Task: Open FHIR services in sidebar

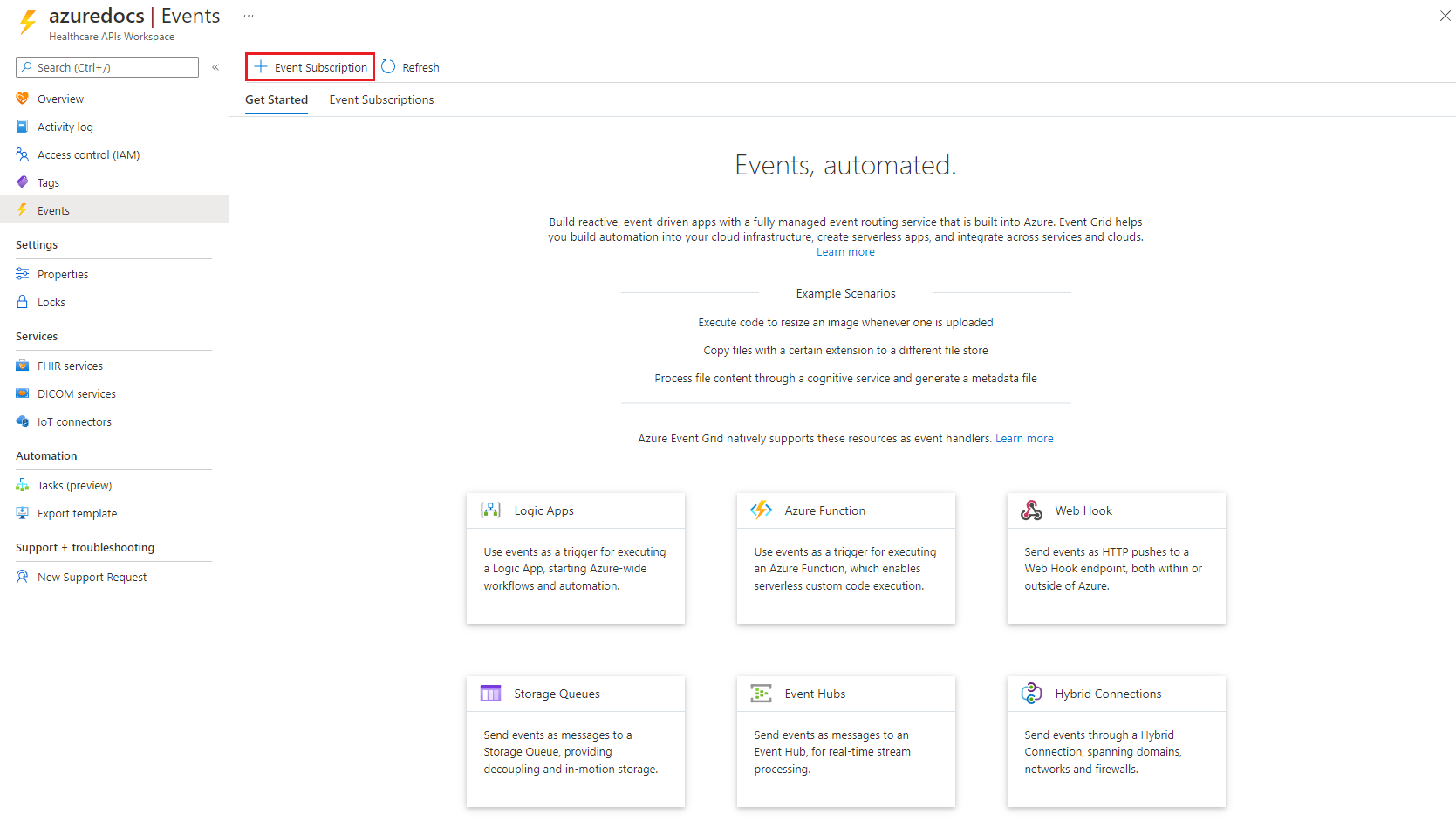Action: (x=70, y=366)
